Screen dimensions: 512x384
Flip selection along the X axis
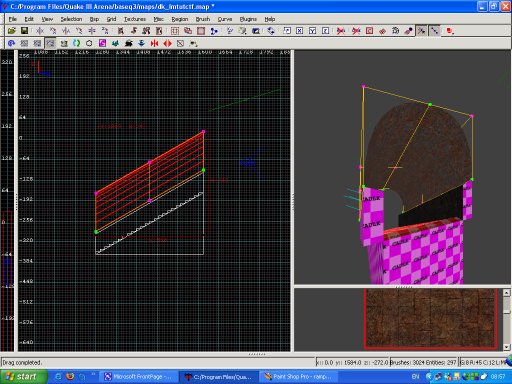40,31
